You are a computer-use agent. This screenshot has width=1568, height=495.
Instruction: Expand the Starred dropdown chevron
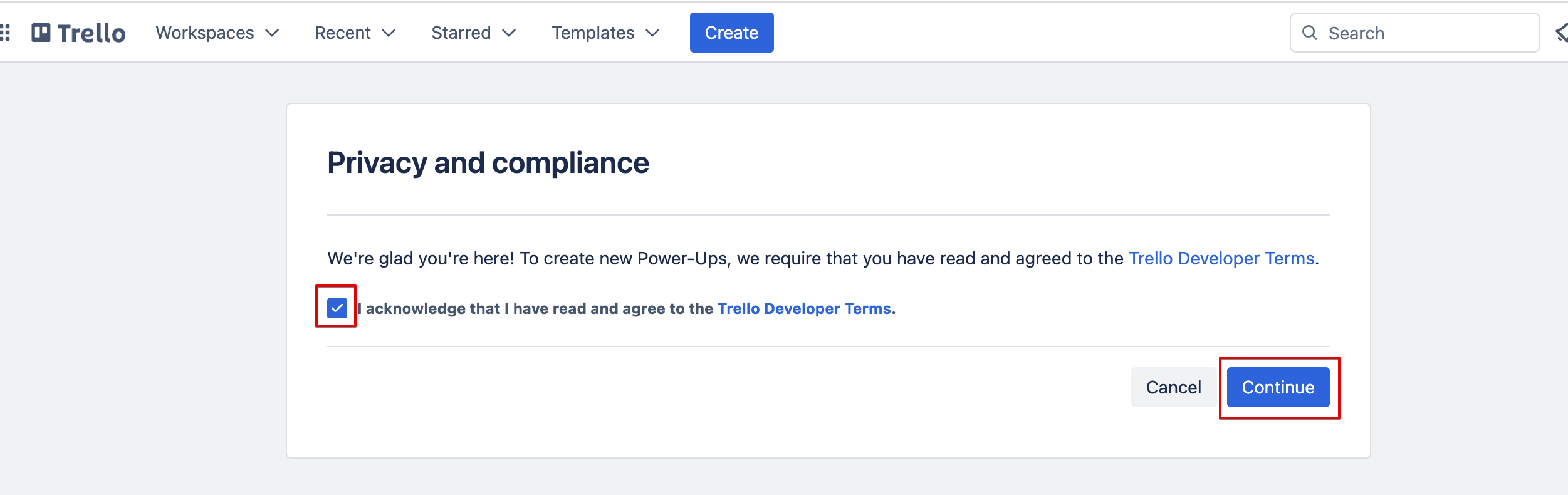pyautogui.click(x=509, y=33)
